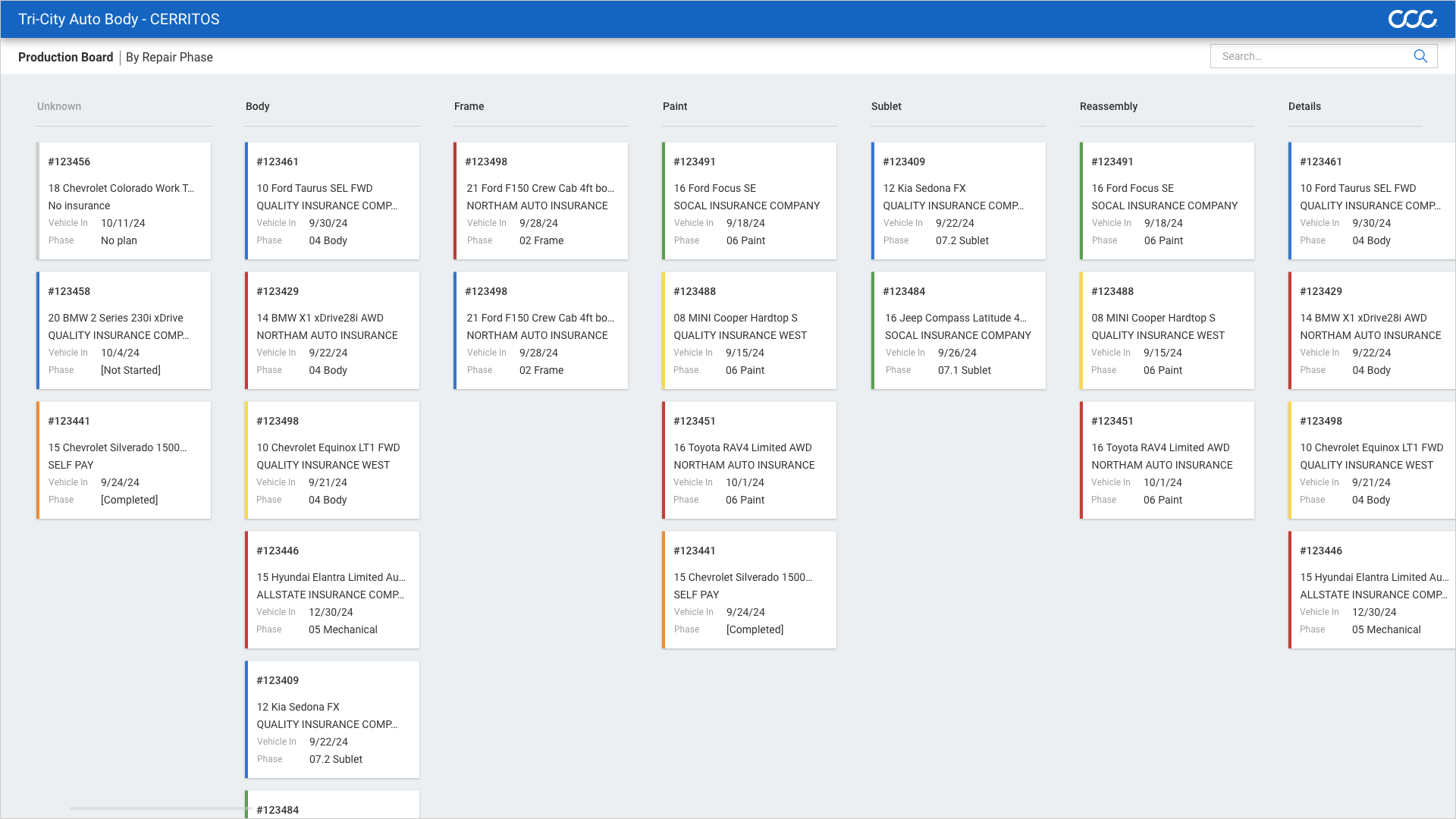The width and height of the screenshot is (1456, 819).
Task: Open Sublet card #123484 Jeep Compass
Action: click(x=959, y=331)
